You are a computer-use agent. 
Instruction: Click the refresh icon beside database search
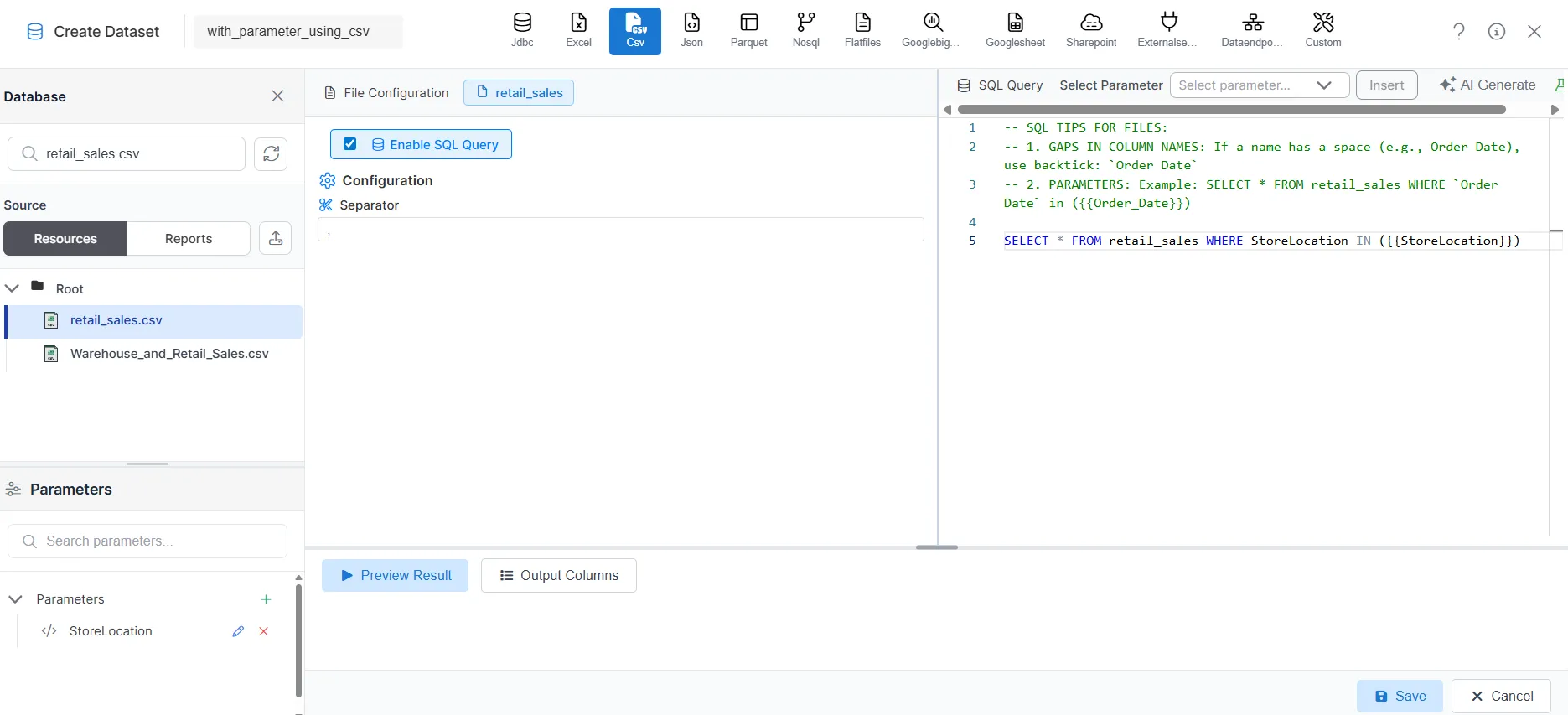click(271, 154)
